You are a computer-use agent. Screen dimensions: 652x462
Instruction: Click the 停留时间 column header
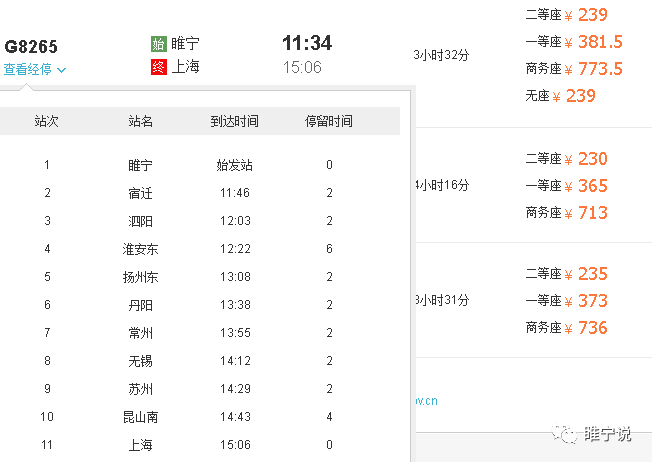coord(329,121)
